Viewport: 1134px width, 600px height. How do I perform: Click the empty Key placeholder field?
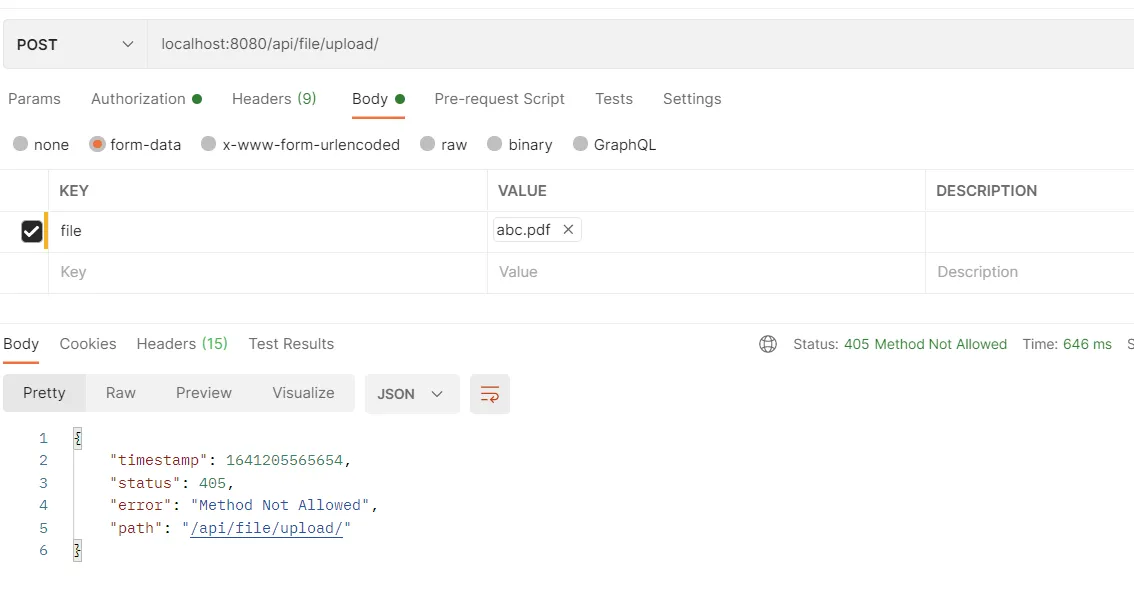point(267,272)
